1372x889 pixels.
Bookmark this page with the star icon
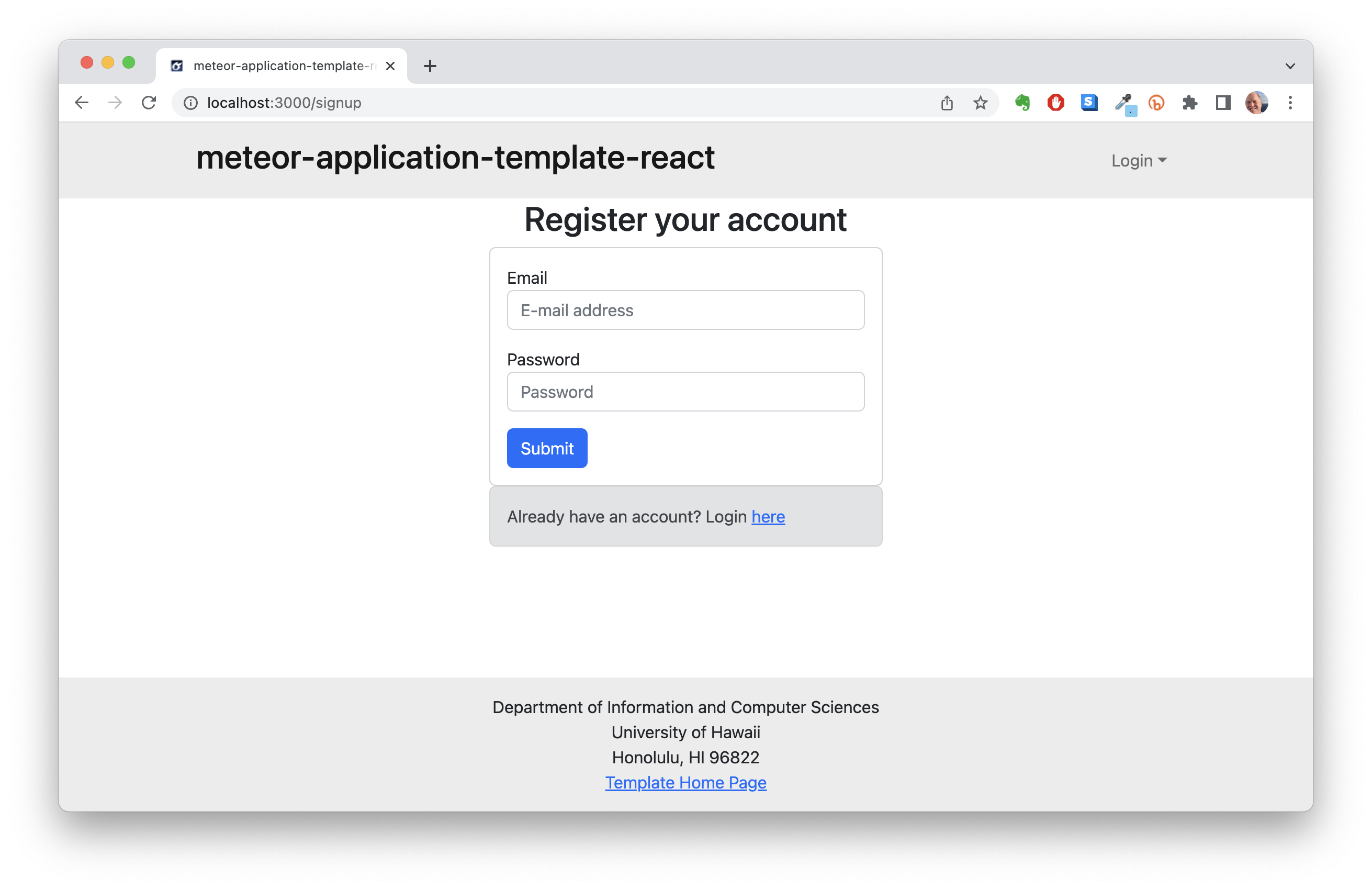tap(981, 103)
